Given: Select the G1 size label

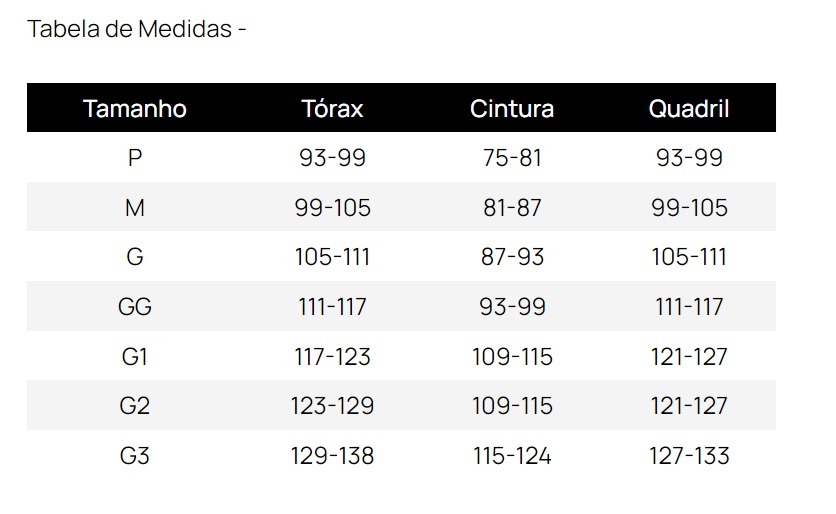Looking at the screenshot, I should (x=135, y=357).
